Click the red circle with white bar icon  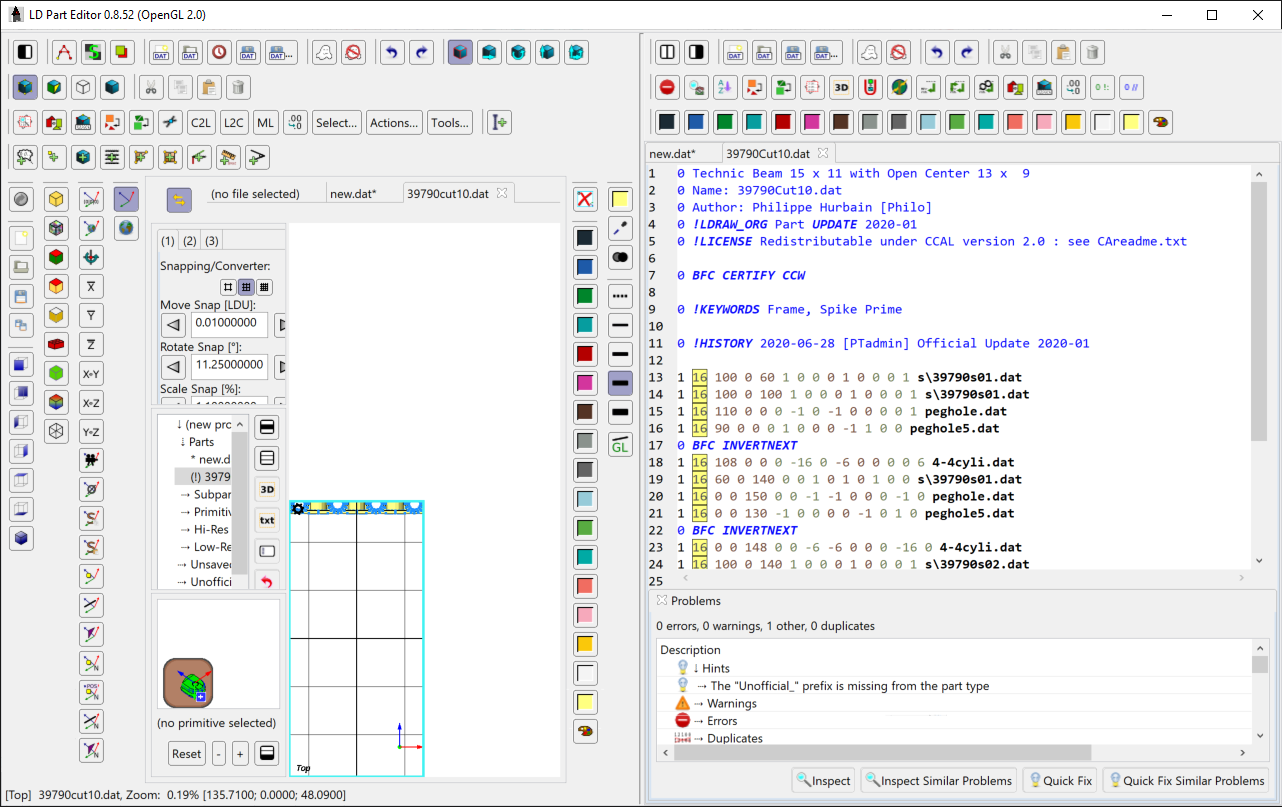point(667,87)
